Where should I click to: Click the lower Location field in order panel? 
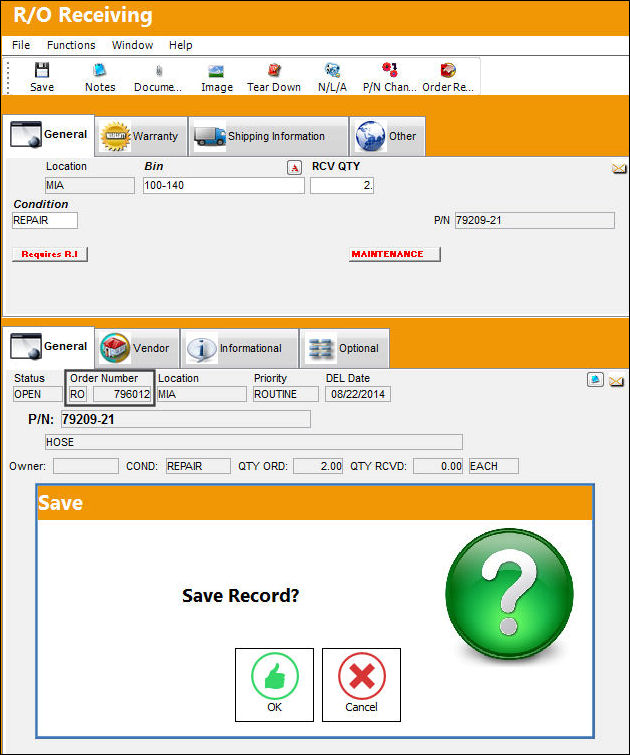coord(202,394)
